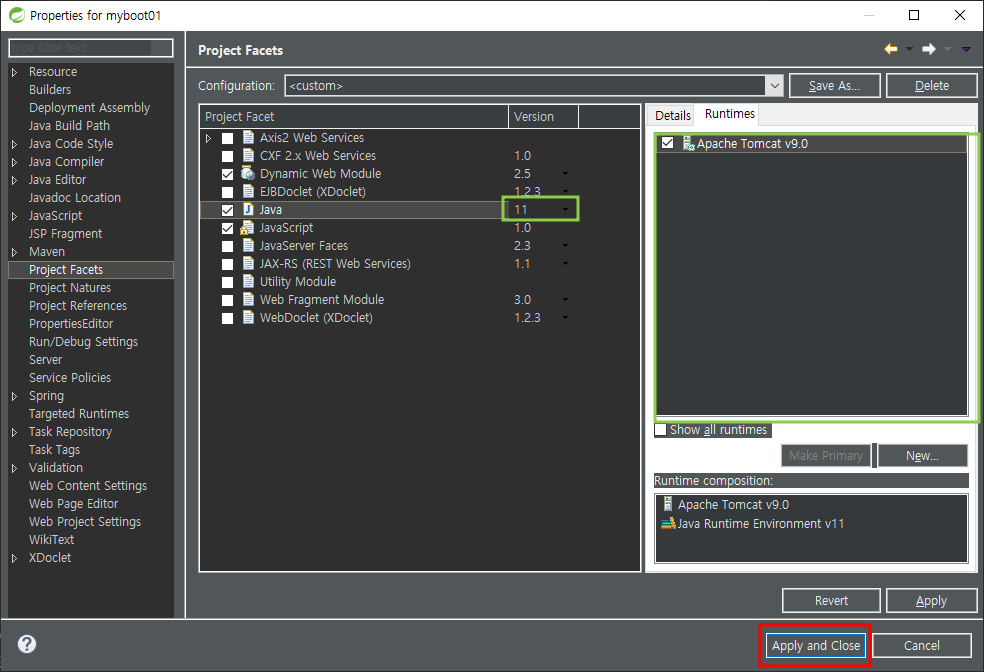Click the Cancel button
Image resolution: width=984 pixels, height=672 pixels.
pos(921,645)
